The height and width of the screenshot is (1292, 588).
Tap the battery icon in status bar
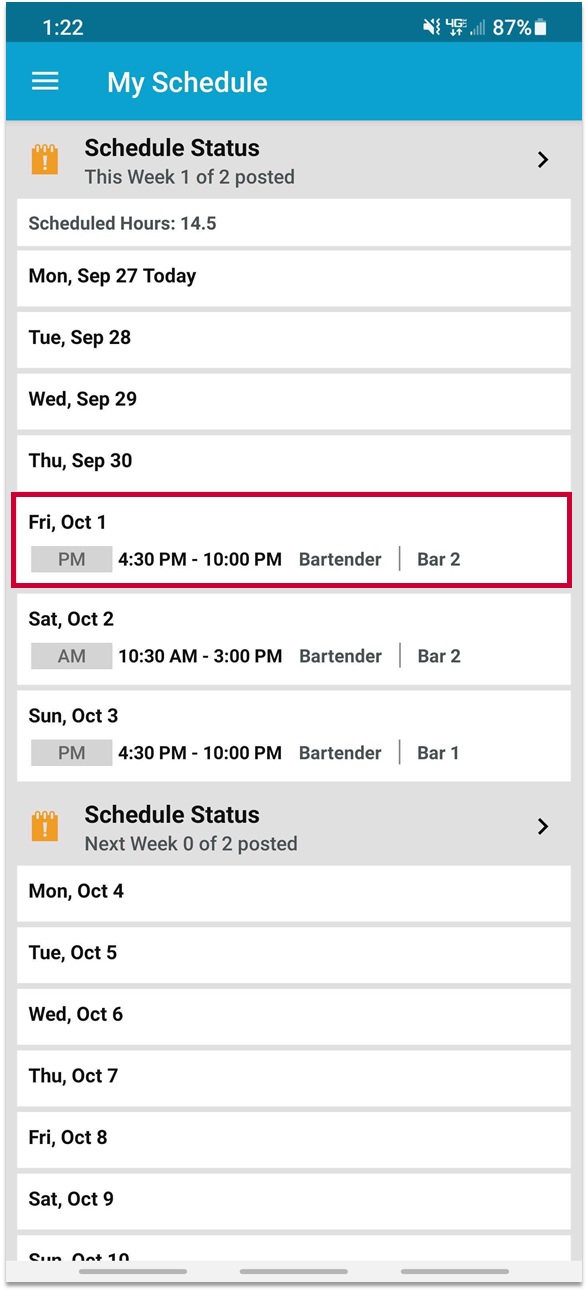[x=541, y=28]
